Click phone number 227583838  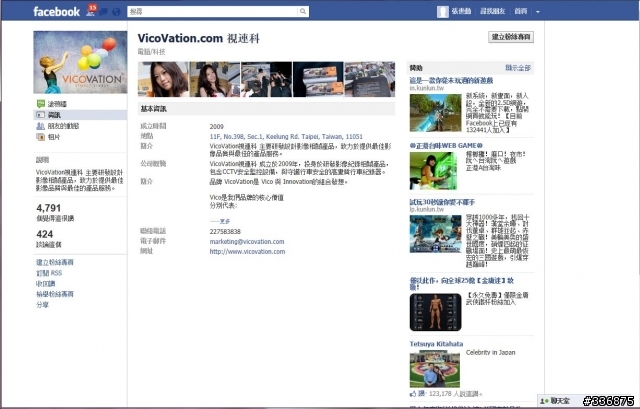coord(225,231)
